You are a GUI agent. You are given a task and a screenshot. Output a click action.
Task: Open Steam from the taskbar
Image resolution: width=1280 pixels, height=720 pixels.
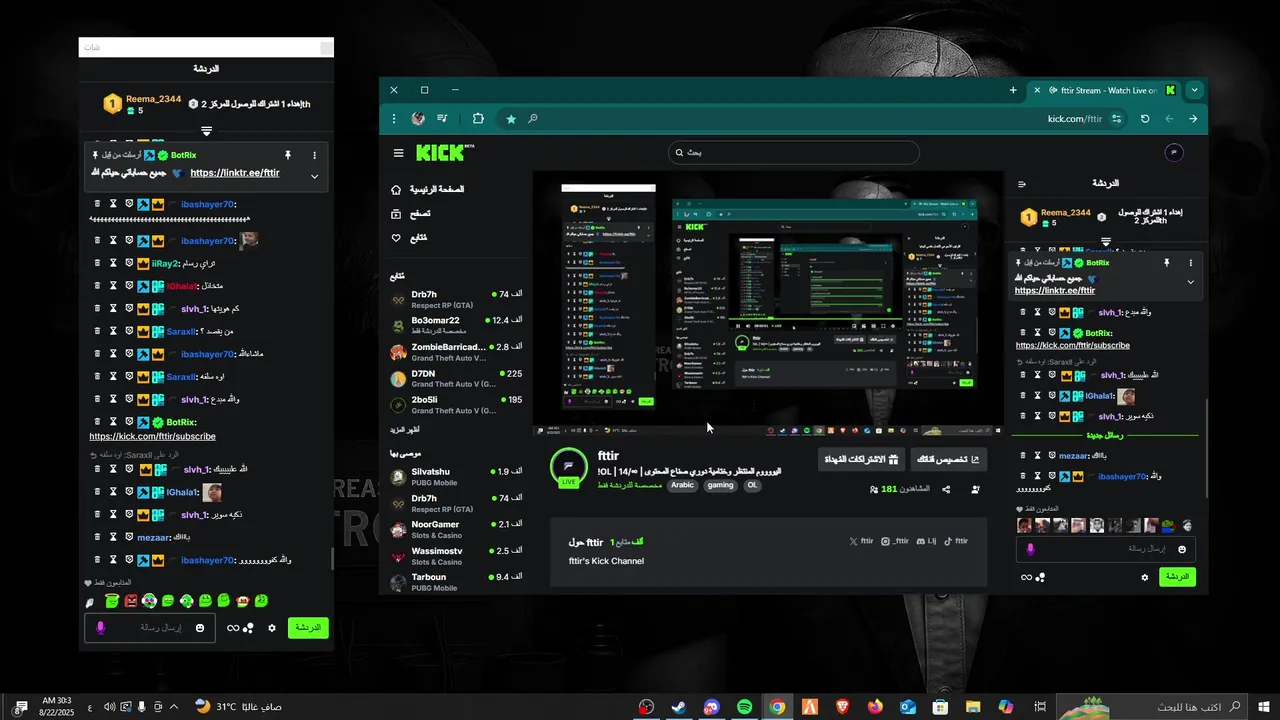(x=678, y=707)
